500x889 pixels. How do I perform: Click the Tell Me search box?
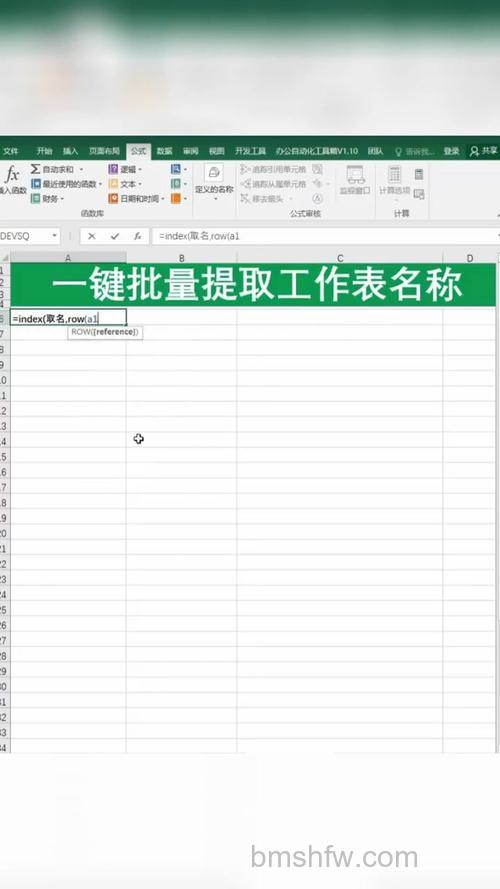[415, 151]
